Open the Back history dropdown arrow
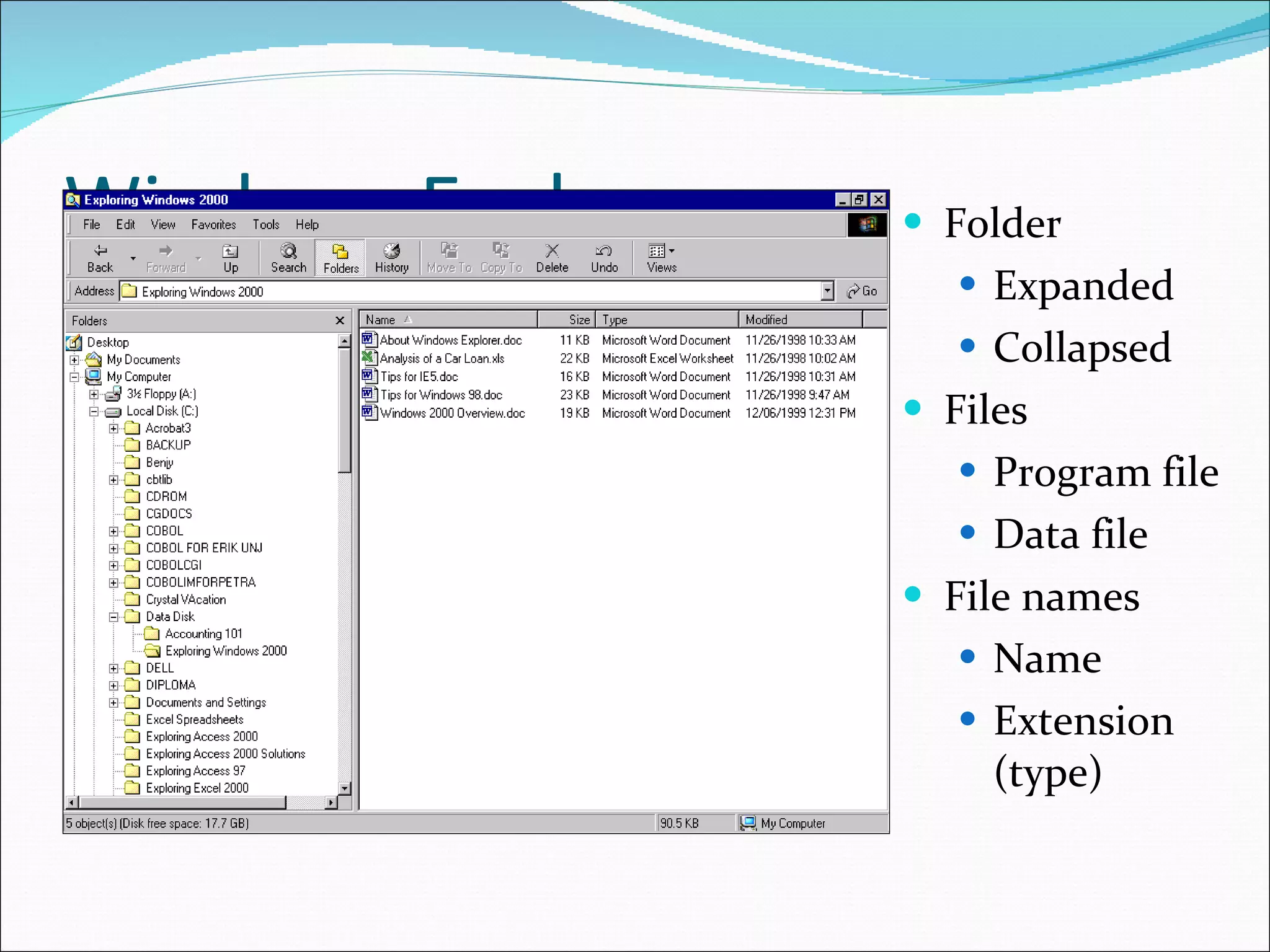The width and height of the screenshot is (1270, 952). click(133, 258)
